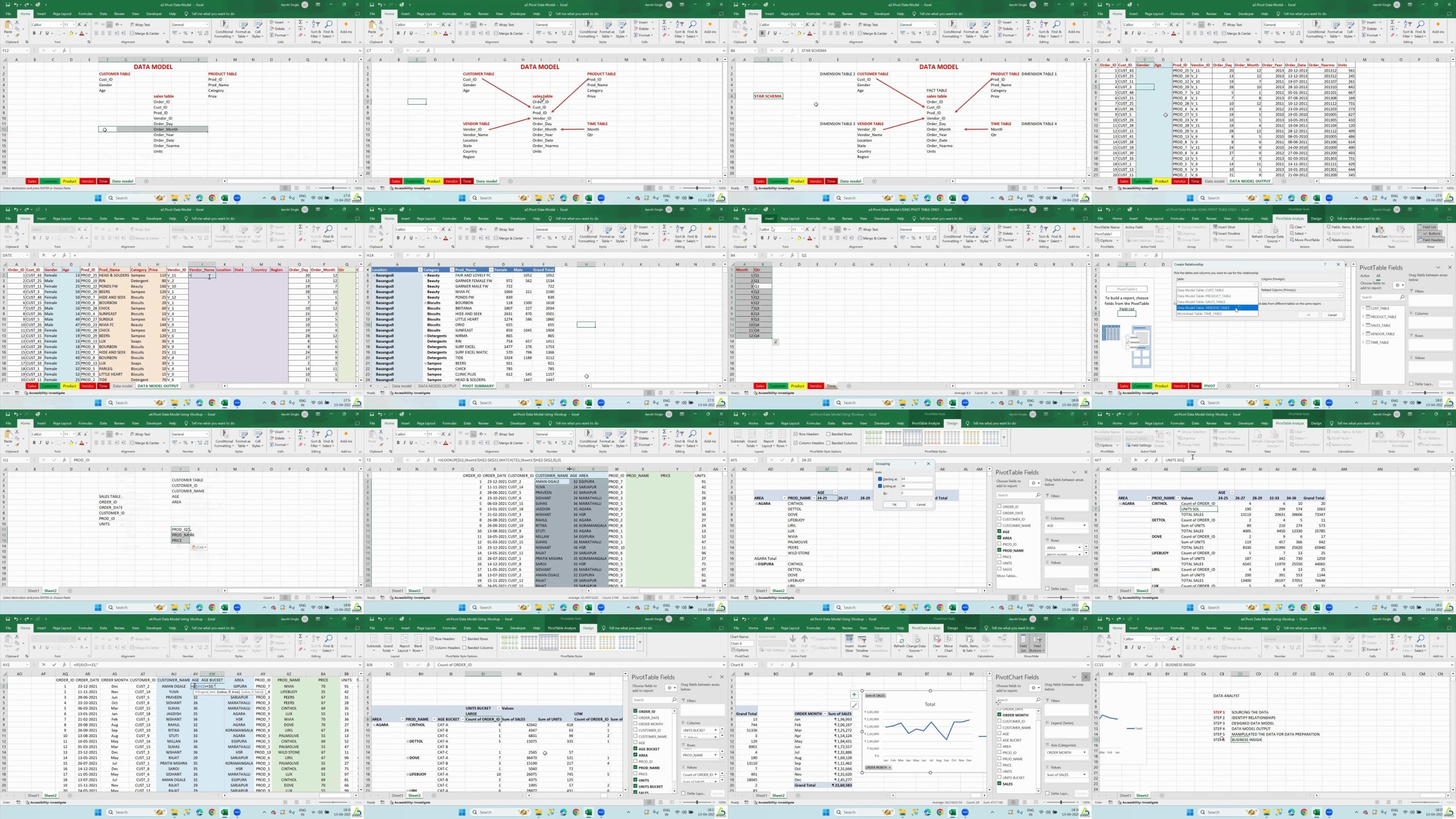Screen dimensions: 1456x819
Task: Open the Chart Elements plus button beside the Total chart
Action: 854,695
